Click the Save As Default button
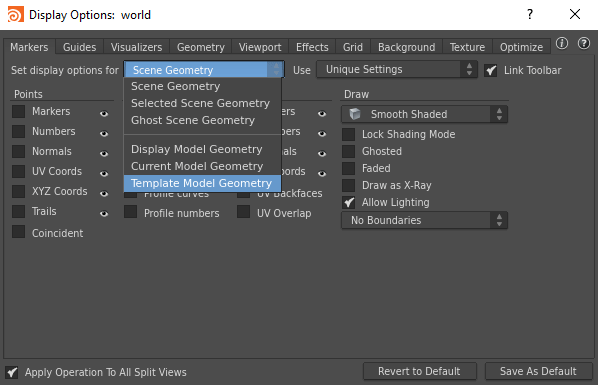The image size is (598, 385). point(538,371)
